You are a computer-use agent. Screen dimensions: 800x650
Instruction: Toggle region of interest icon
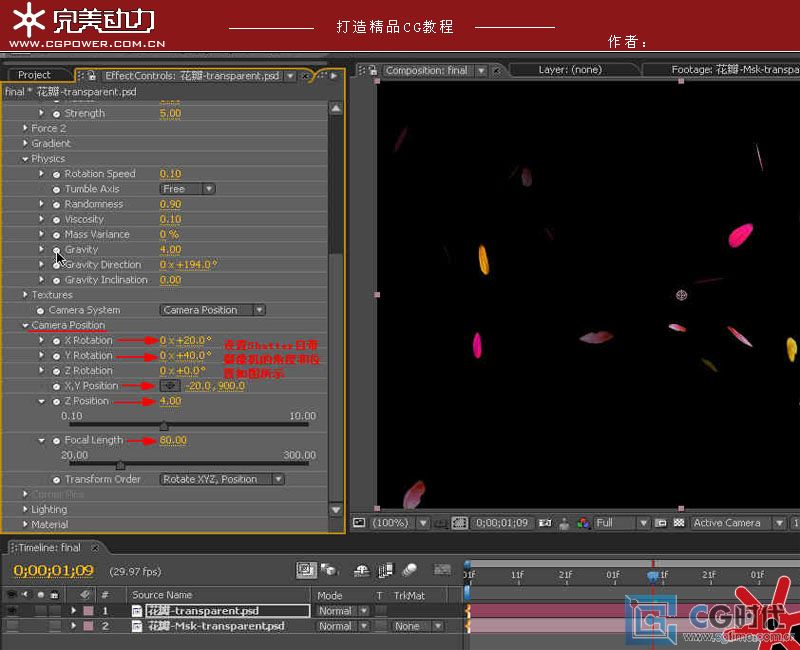[x=661, y=523]
